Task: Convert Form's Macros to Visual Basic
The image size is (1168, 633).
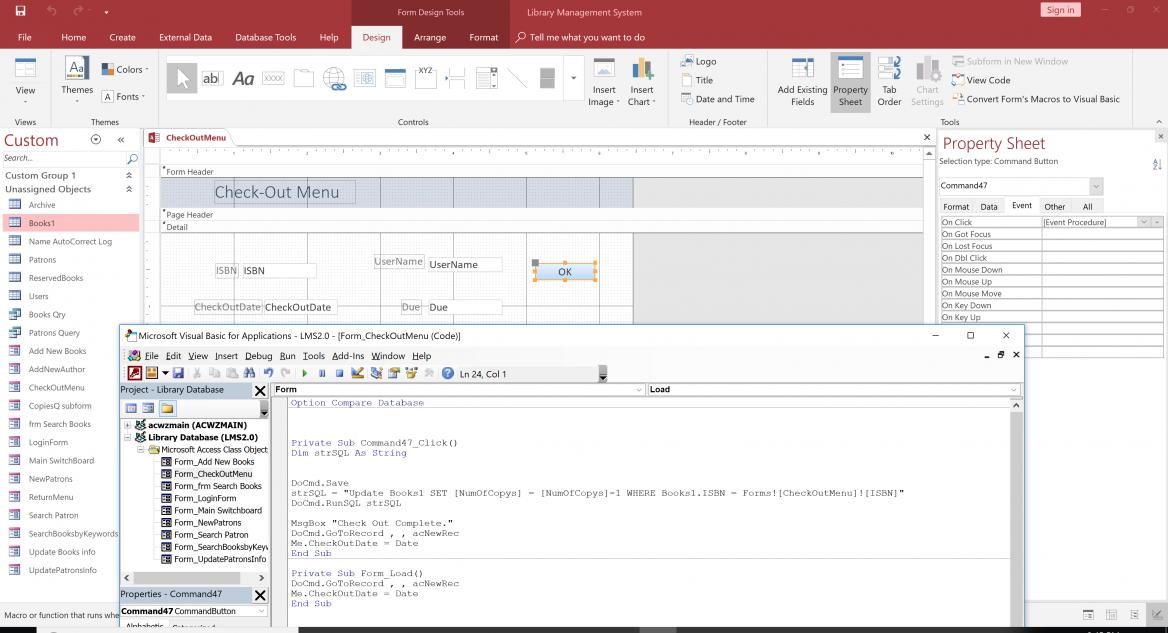Action: click(x=1035, y=99)
